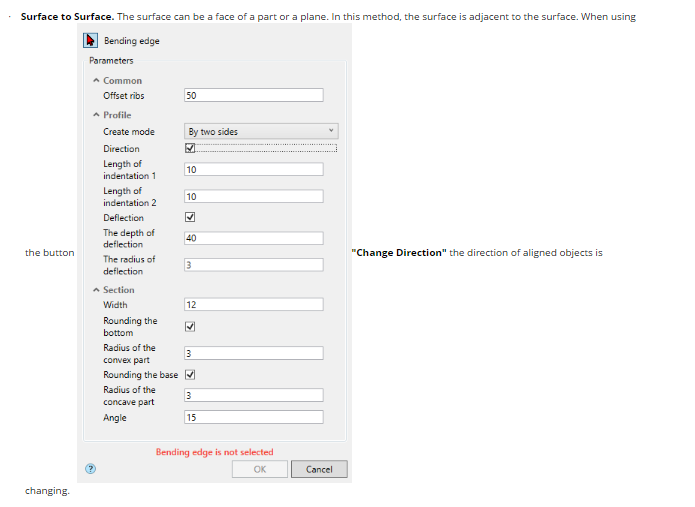This screenshot has width=695, height=507.
Task: Click the depth of deflection field
Action: coord(253,238)
